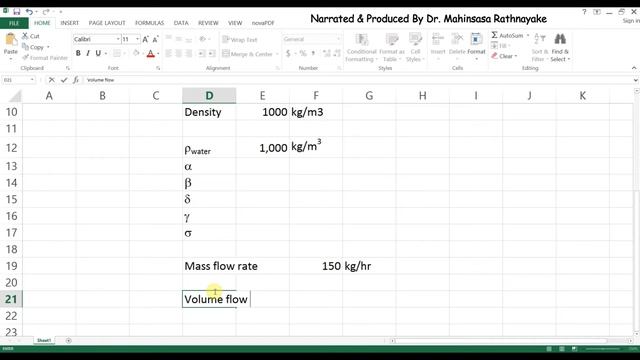Viewport: 640px width, 360px height.
Task: Click the horizontal scrollbar
Action: [x=500, y=340]
